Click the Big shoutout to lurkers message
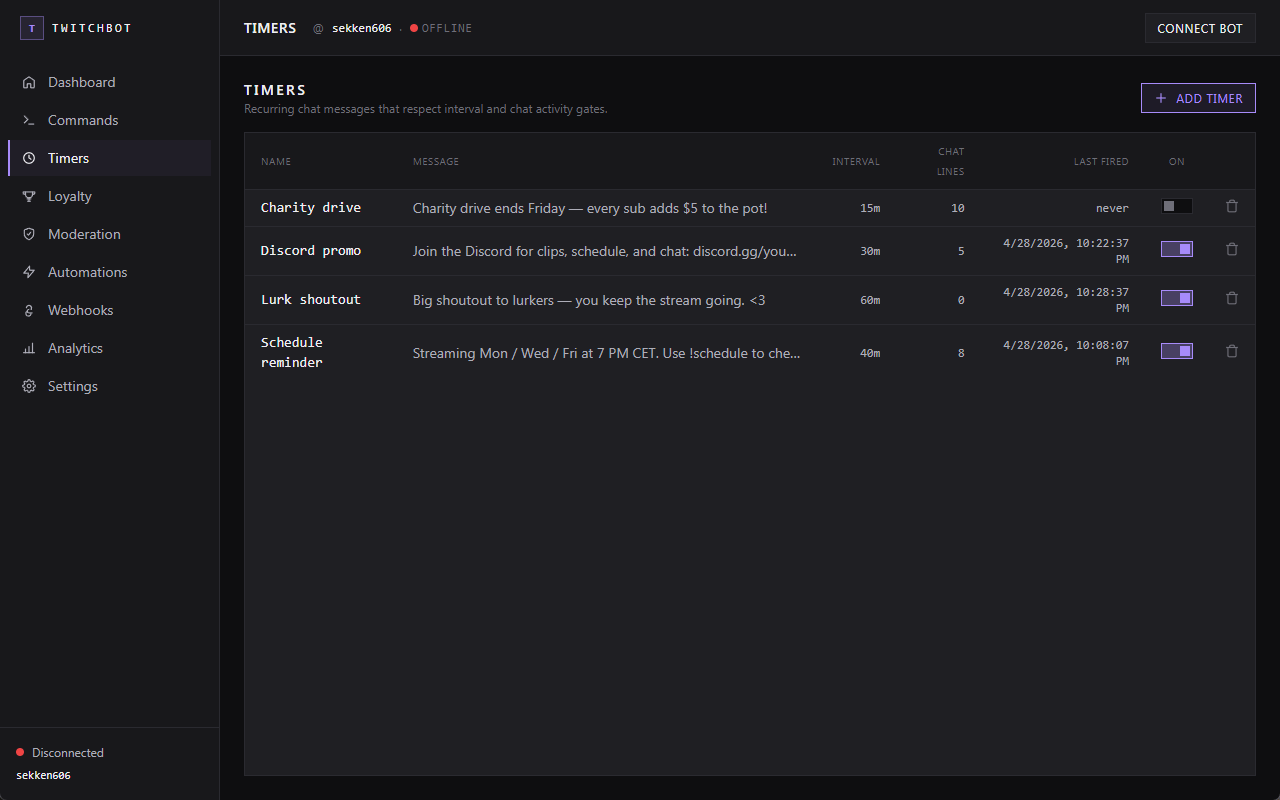 click(x=589, y=300)
